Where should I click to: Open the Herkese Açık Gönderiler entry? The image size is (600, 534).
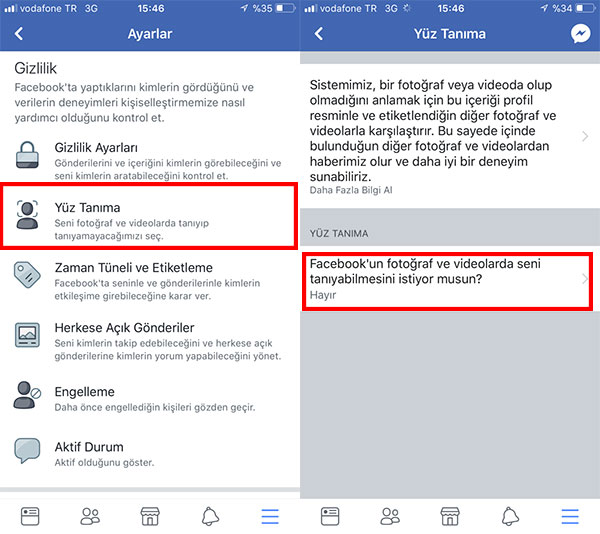tap(150, 341)
